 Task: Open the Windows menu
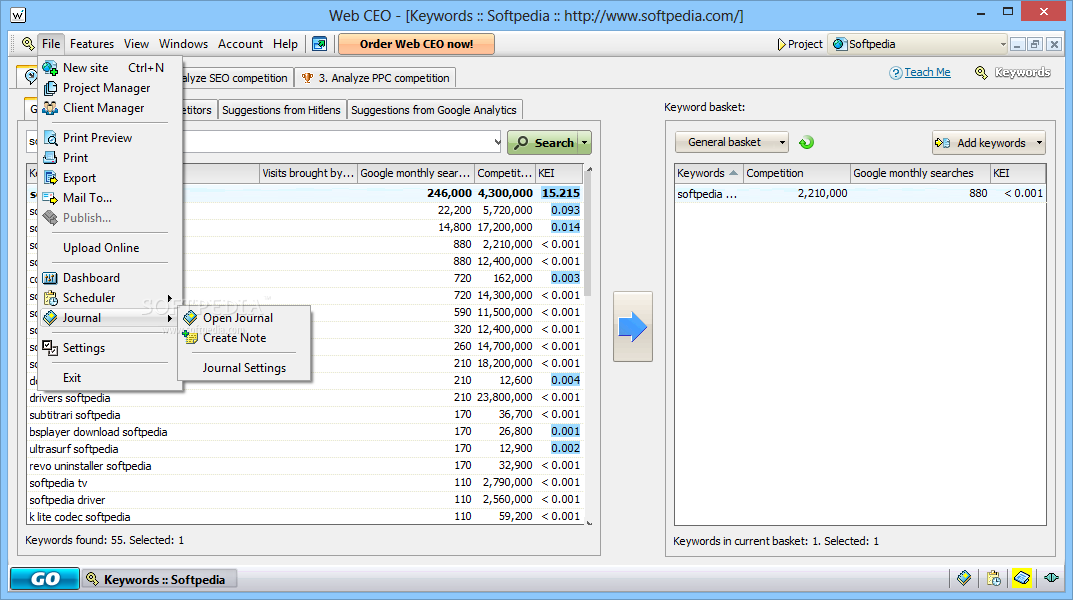point(183,44)
